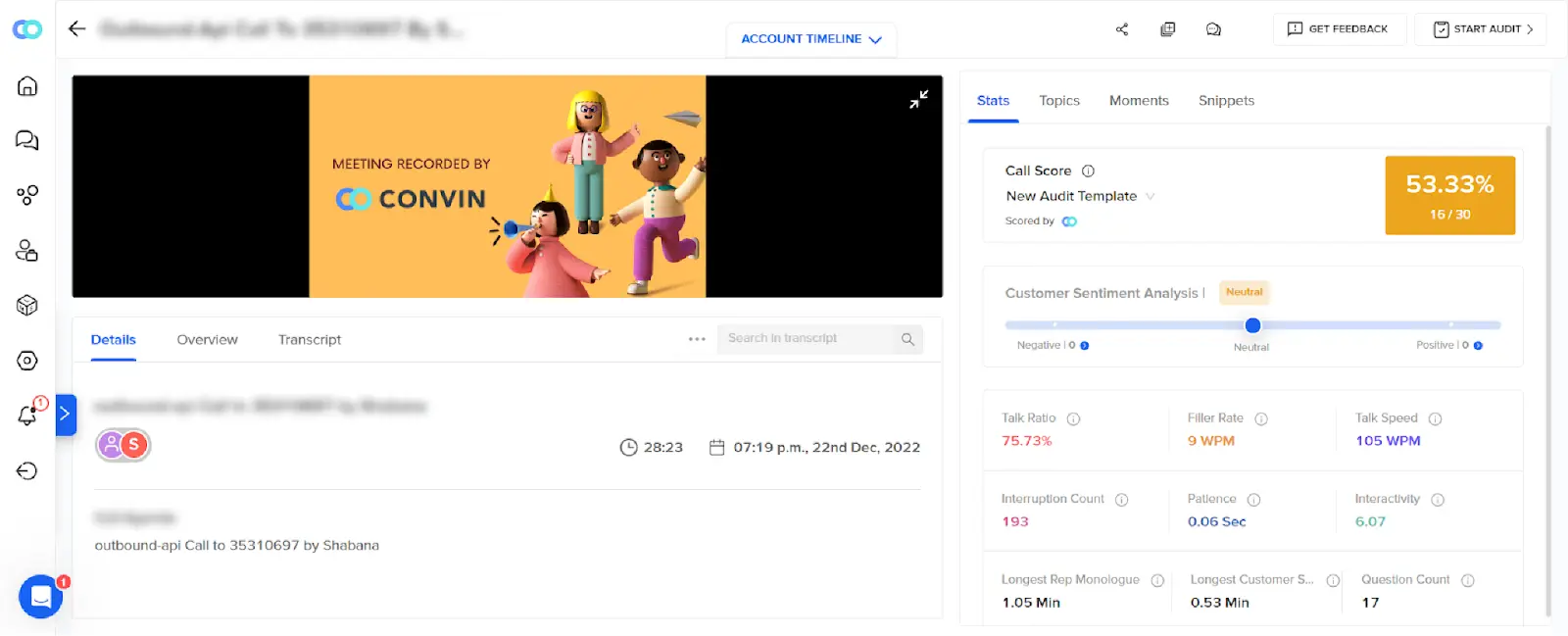Open the three-circles icon in sidebar
Viewport: 1568px width, 636px height.
click(27, 195)
